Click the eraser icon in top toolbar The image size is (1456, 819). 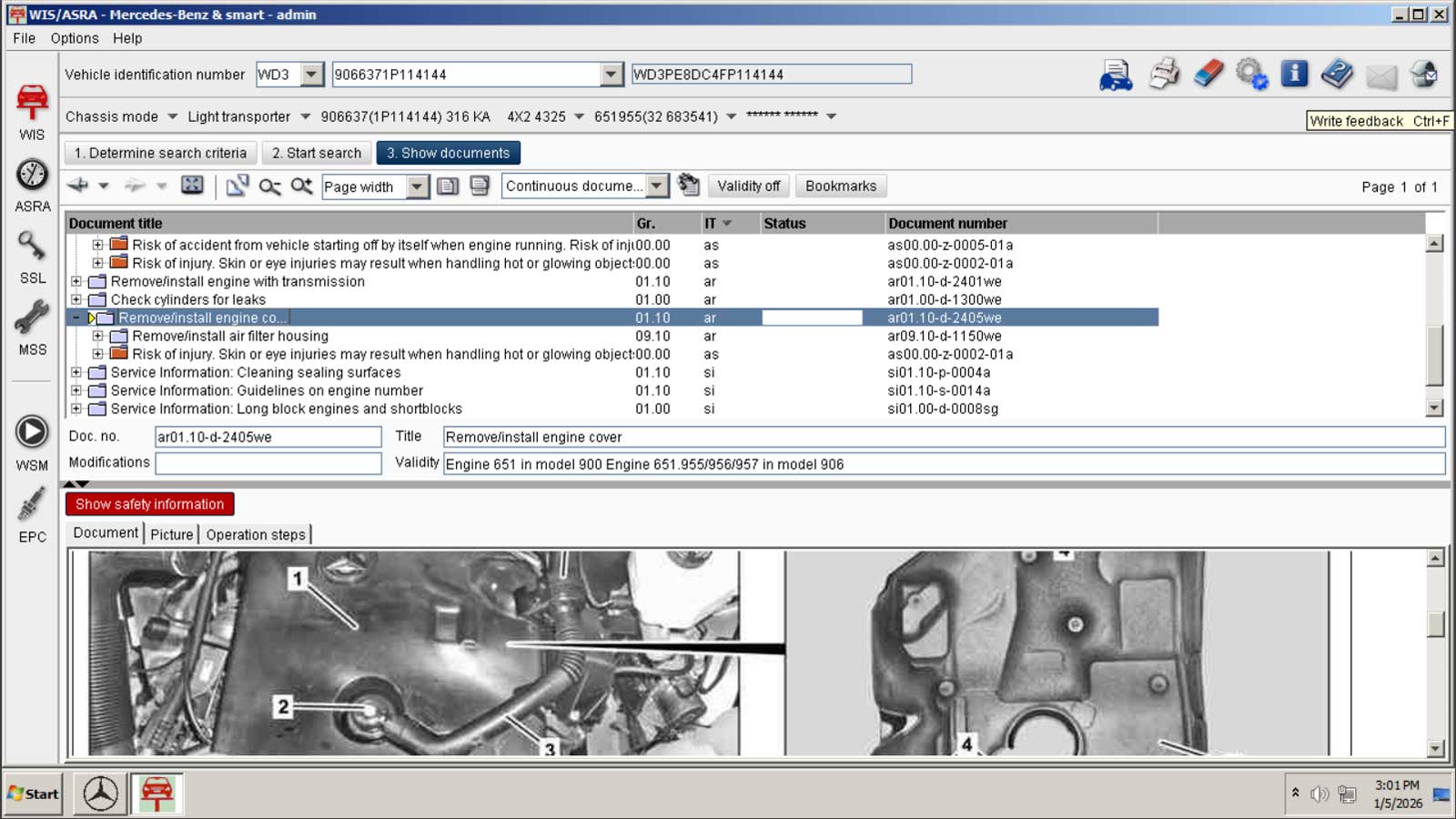[1208, 74]
